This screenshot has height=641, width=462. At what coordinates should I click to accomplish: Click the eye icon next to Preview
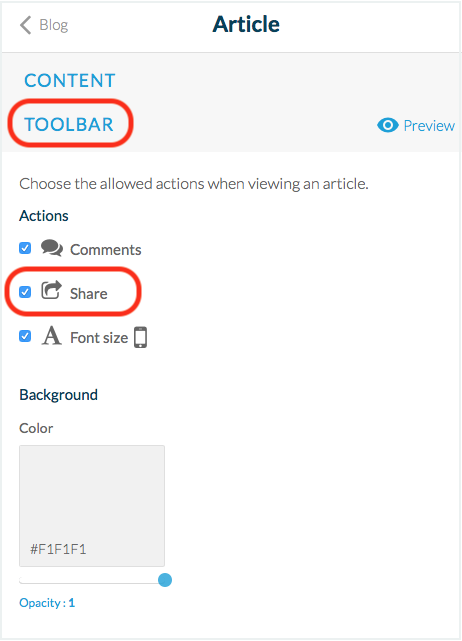point(388,125)
